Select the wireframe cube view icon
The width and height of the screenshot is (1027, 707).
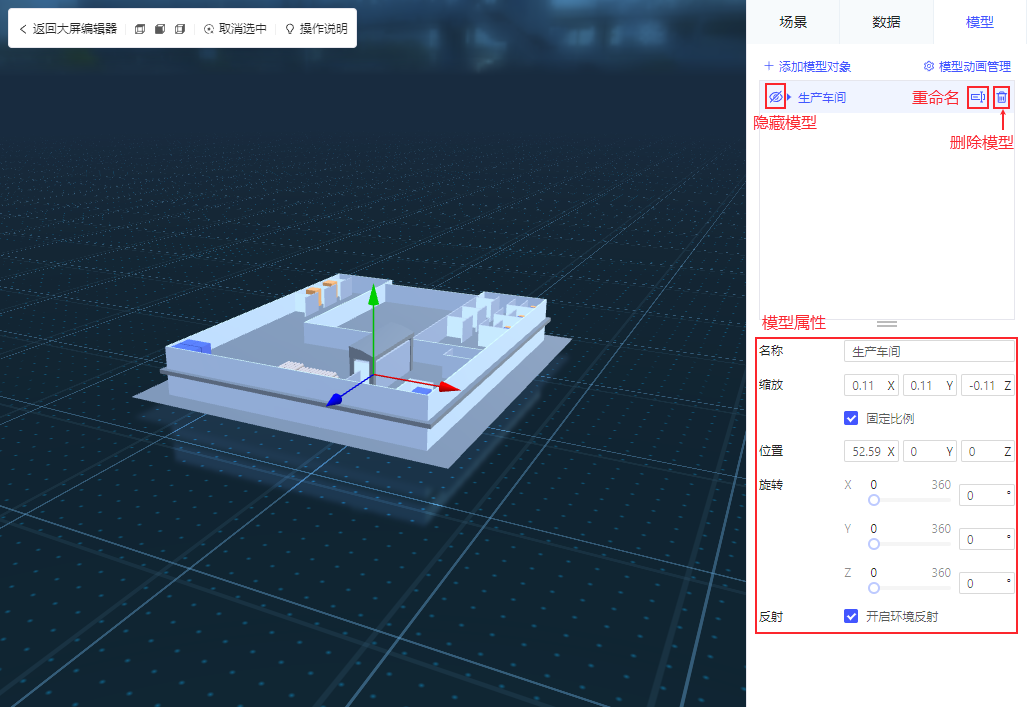[140, 29]
